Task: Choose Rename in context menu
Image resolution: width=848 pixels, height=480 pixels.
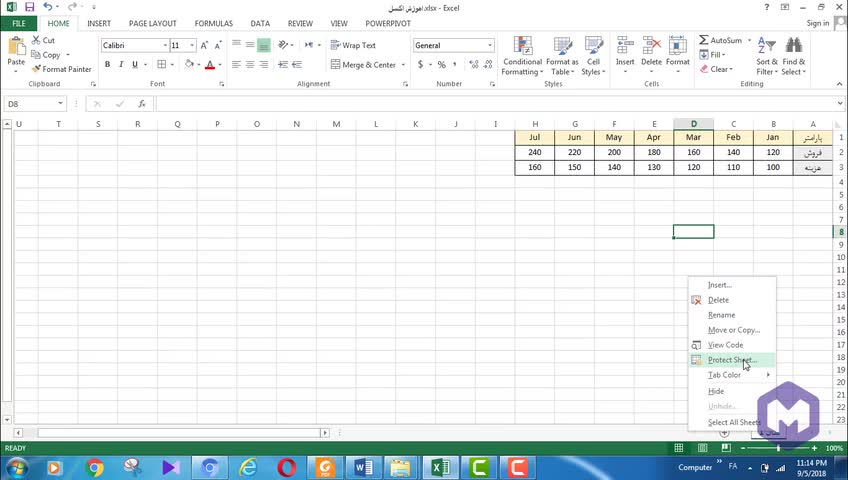Action: pos(732,315)
